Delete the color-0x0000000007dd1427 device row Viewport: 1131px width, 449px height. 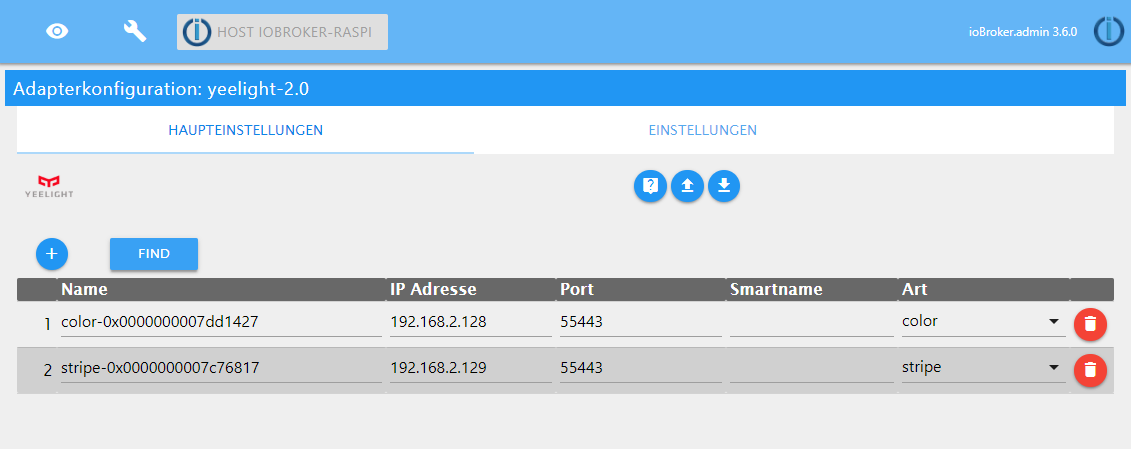[x=1090, y=323]
